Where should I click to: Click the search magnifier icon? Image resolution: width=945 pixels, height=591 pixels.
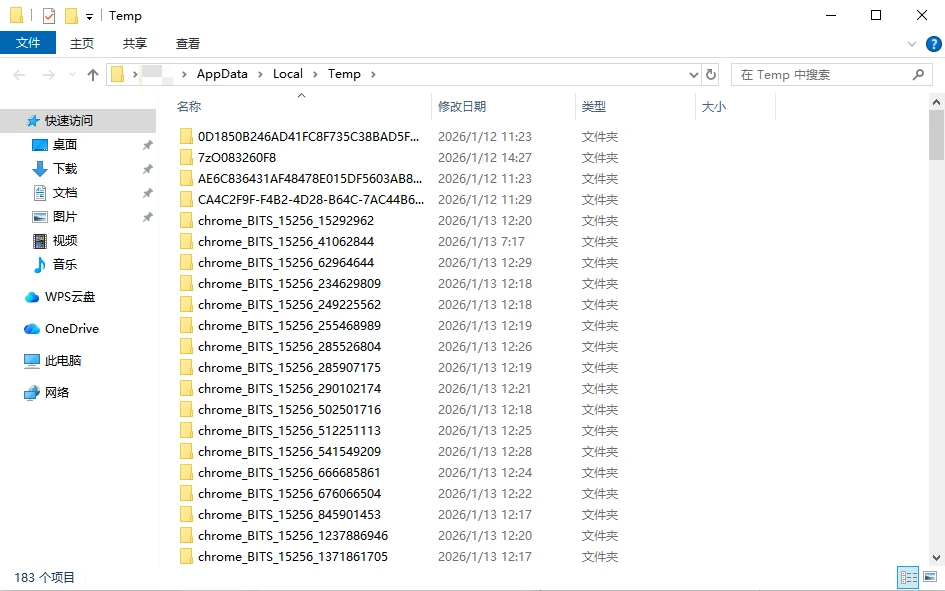pyautogui.click(x=918, y=75)
